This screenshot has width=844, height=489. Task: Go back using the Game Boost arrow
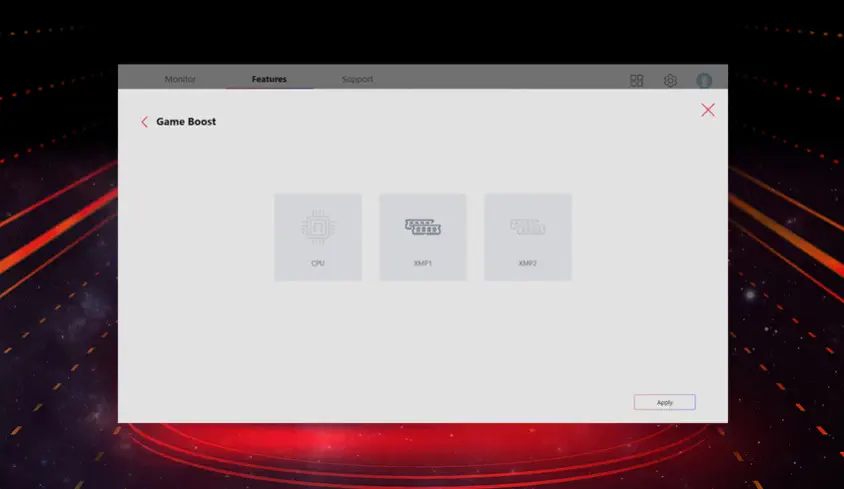[x=144, y=122]
